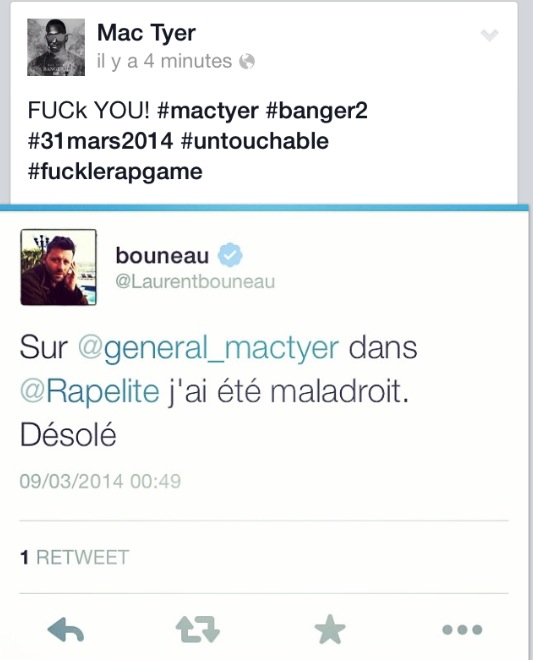Expand the post options chevron

490,35
